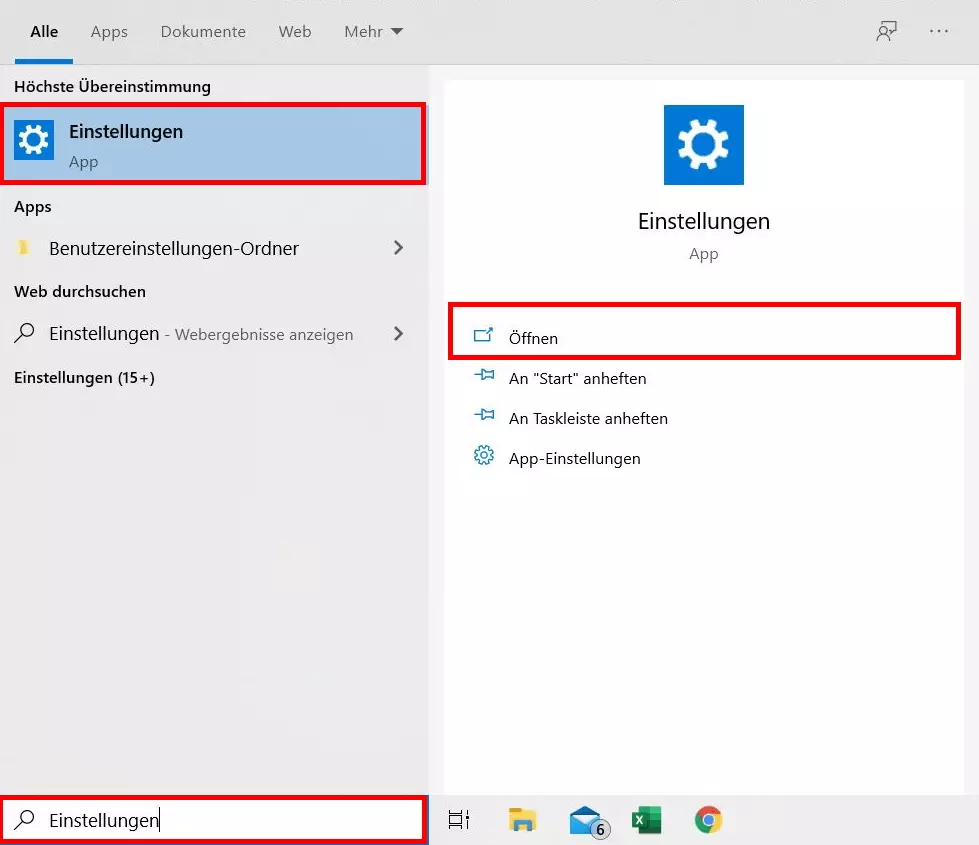Open File Explorer from the taskbar

click(522, 820)
